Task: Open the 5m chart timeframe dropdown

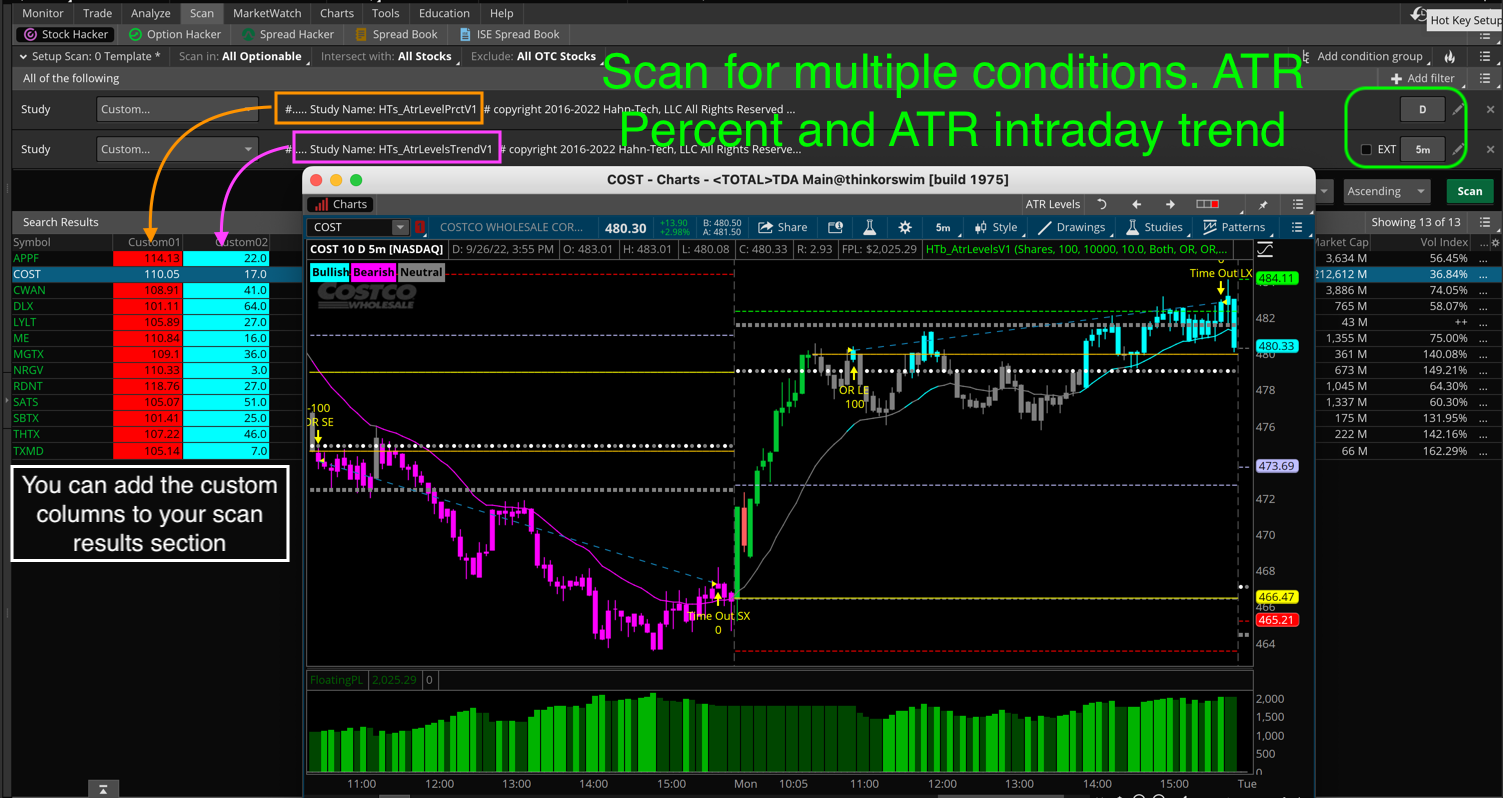Action: pyautogui.click(x=943, y=228)
